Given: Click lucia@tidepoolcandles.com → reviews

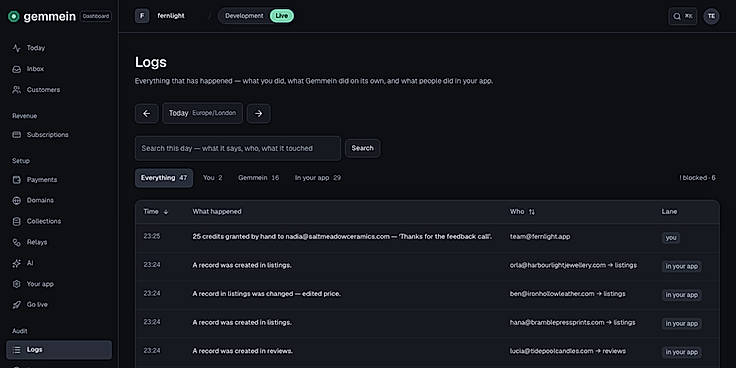Looking at the screenshot, I should [x=567, y=351].
